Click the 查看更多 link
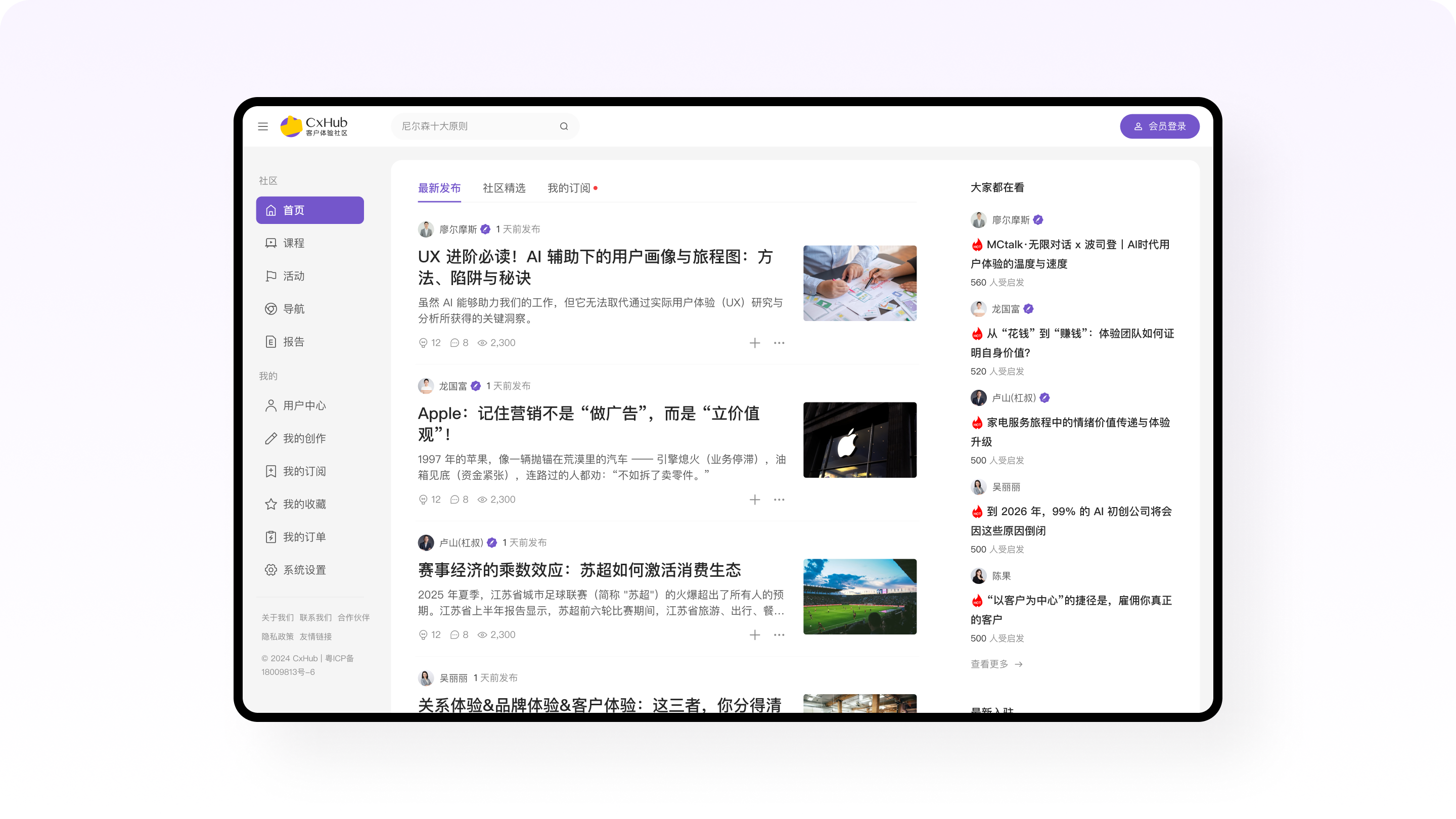 point(996,664)
